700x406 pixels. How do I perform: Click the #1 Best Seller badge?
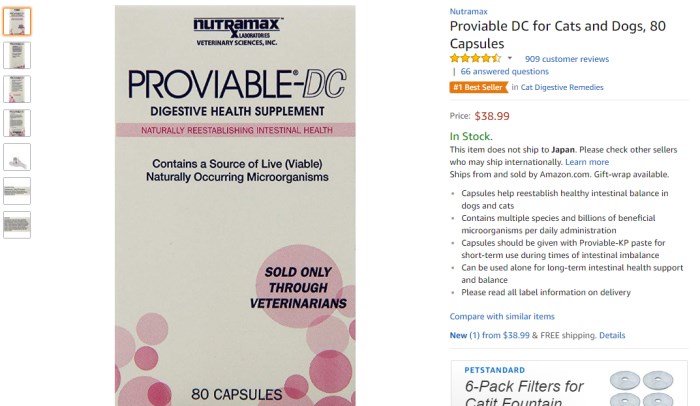point(479,87)
